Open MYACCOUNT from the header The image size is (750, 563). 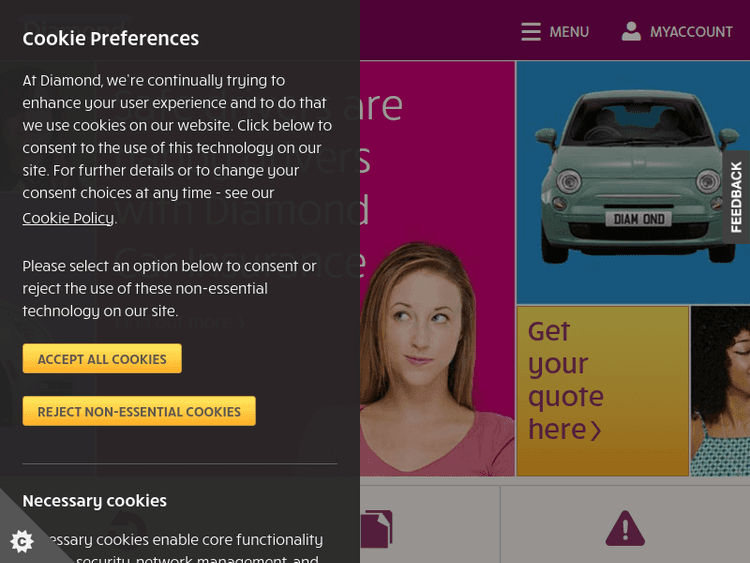(x=691, y=32)
